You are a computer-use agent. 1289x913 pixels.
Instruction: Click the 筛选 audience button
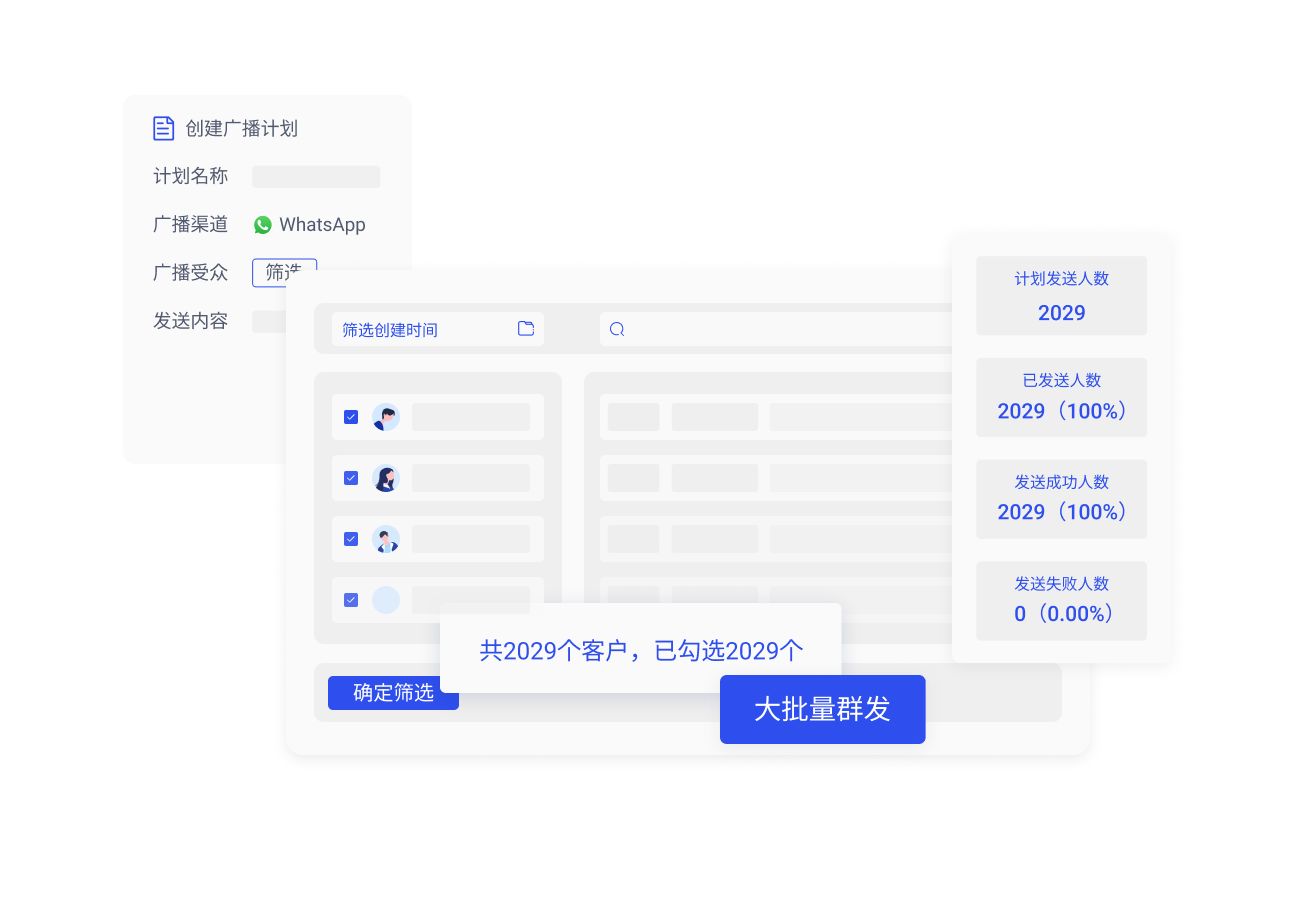coord(284,272)
